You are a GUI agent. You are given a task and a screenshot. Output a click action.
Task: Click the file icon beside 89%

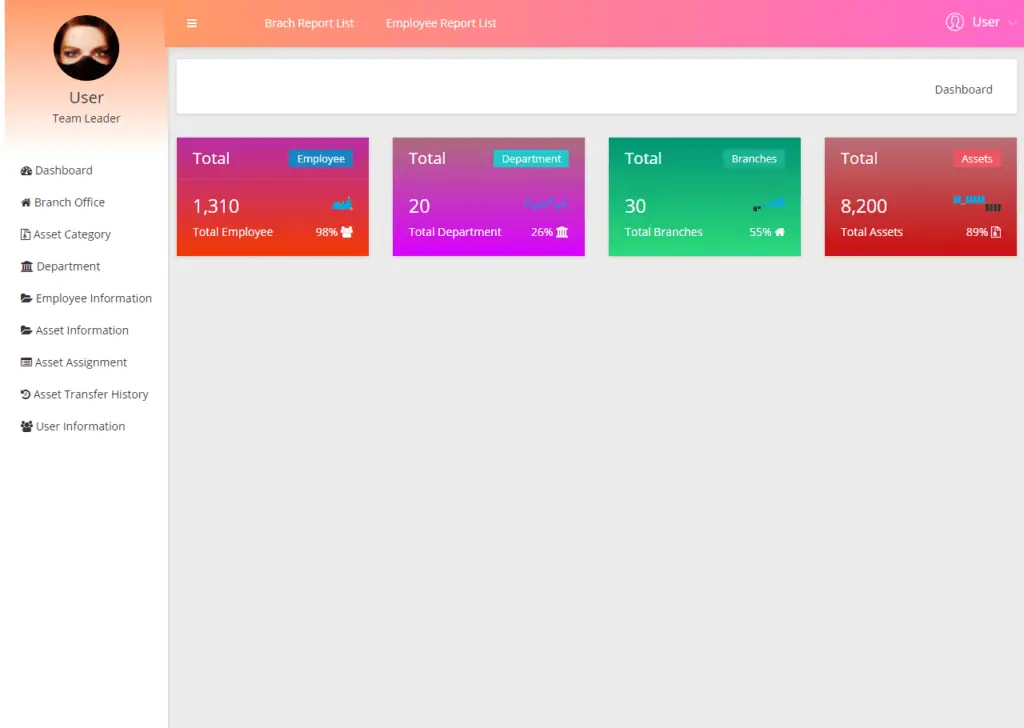(x=996, y=232)
